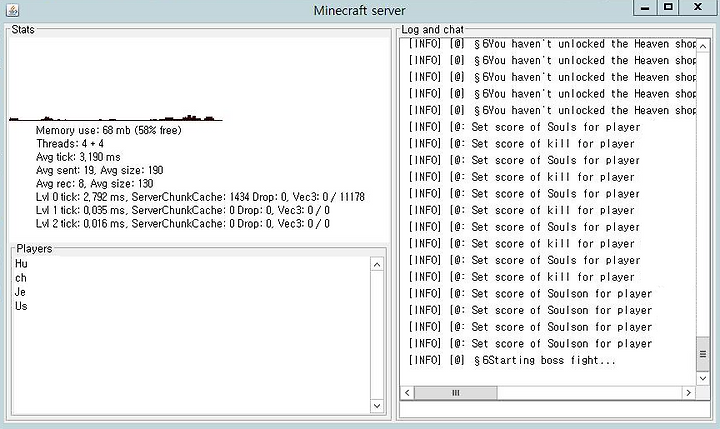Click the Java icon in the title bar
The image size is (720, 429).
[x=13, y=10]
